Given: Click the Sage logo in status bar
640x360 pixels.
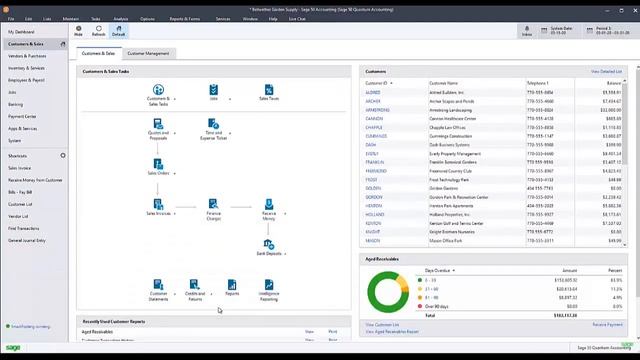Looking at the screenshot, I should tap(13, 348).
